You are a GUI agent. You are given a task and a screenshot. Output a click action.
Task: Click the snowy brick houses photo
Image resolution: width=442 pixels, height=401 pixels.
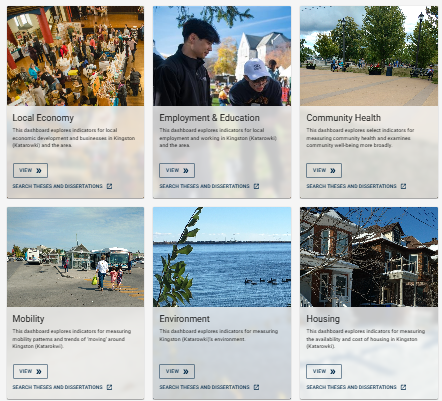click(x=369, y=257)
